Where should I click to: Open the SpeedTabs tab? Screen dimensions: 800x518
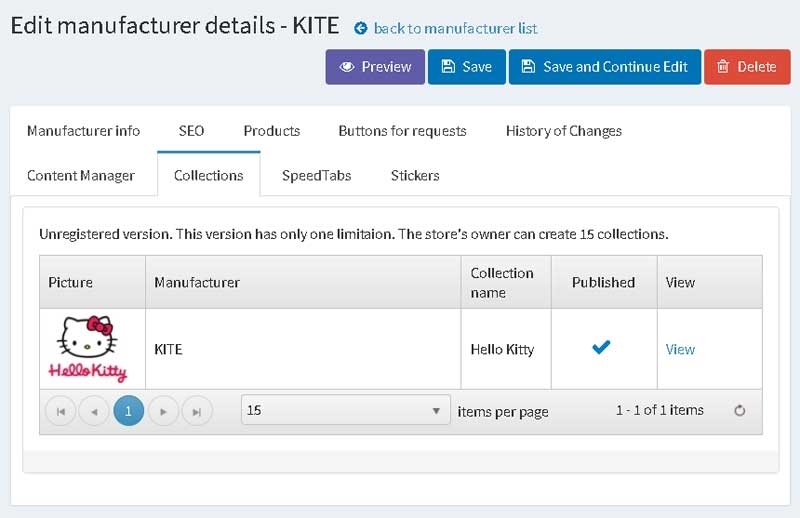tap(316, 175)
